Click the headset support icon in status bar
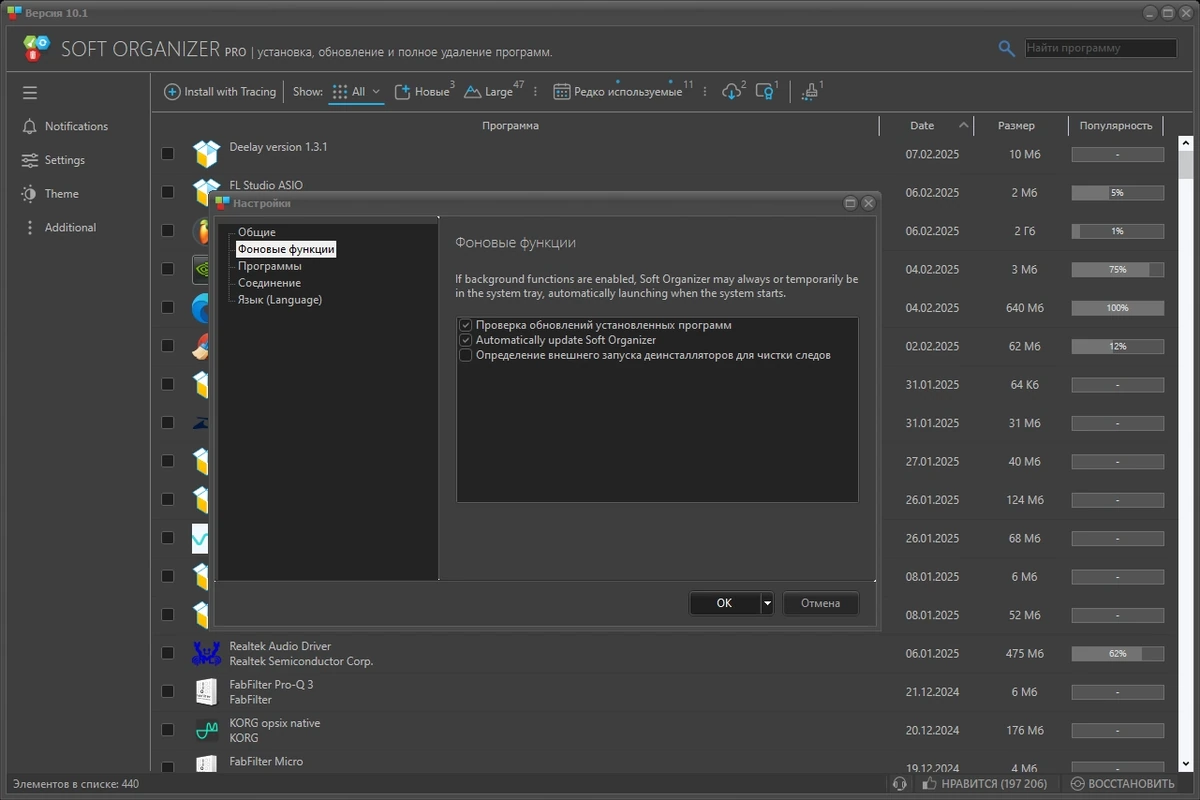The image size is (1200, 800). point(899,784)
